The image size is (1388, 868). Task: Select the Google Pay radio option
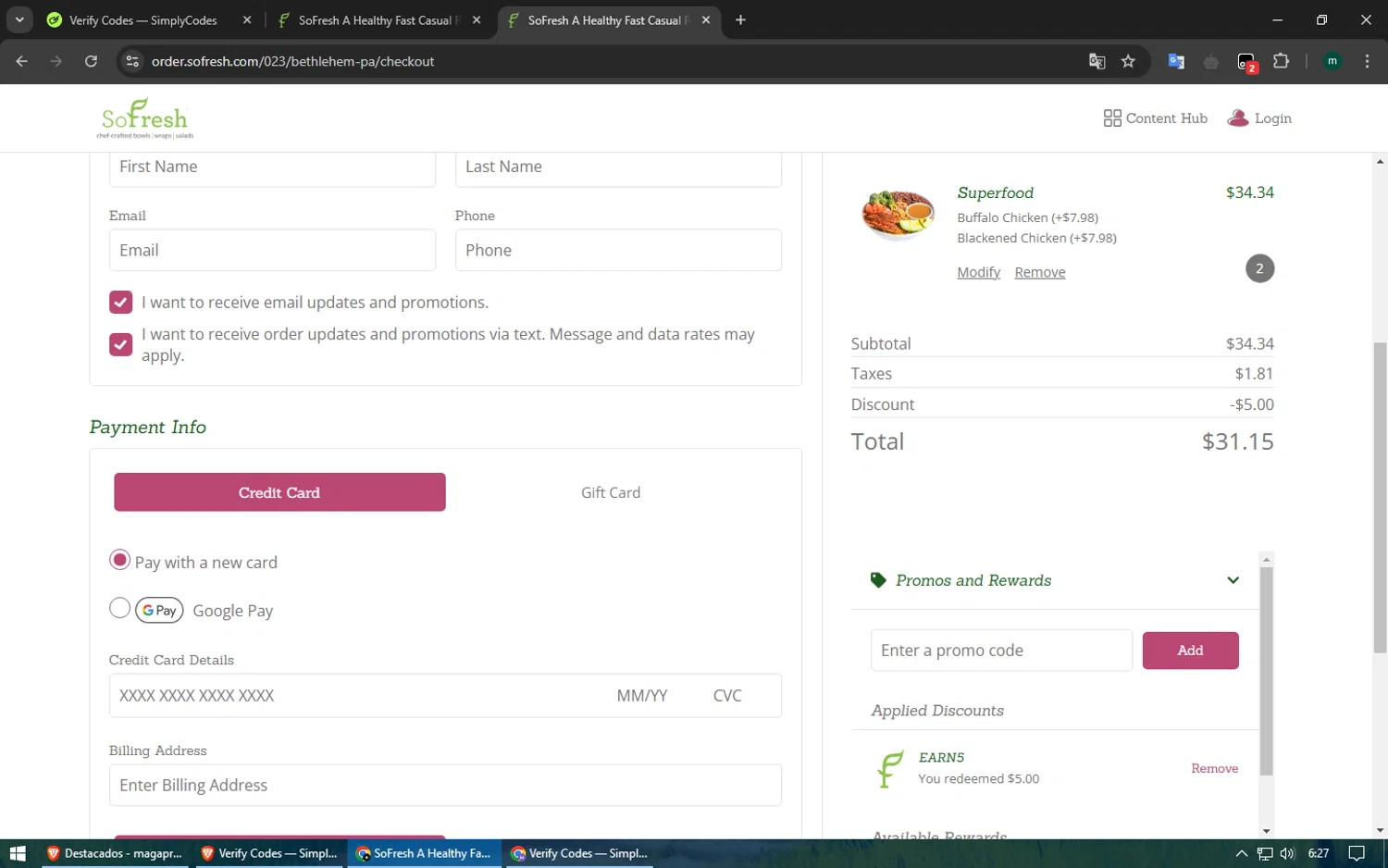[x=119, y=608]
